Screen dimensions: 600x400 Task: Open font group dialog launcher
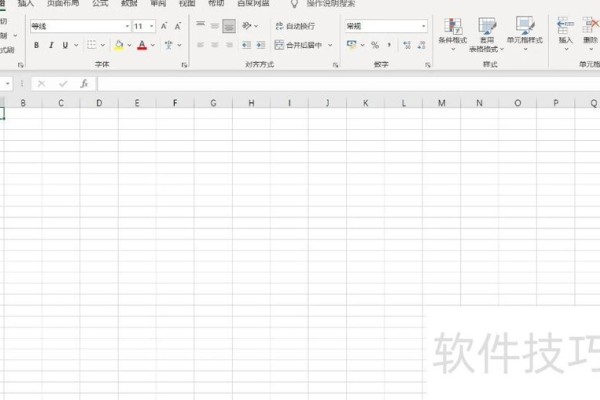point(184,65)
